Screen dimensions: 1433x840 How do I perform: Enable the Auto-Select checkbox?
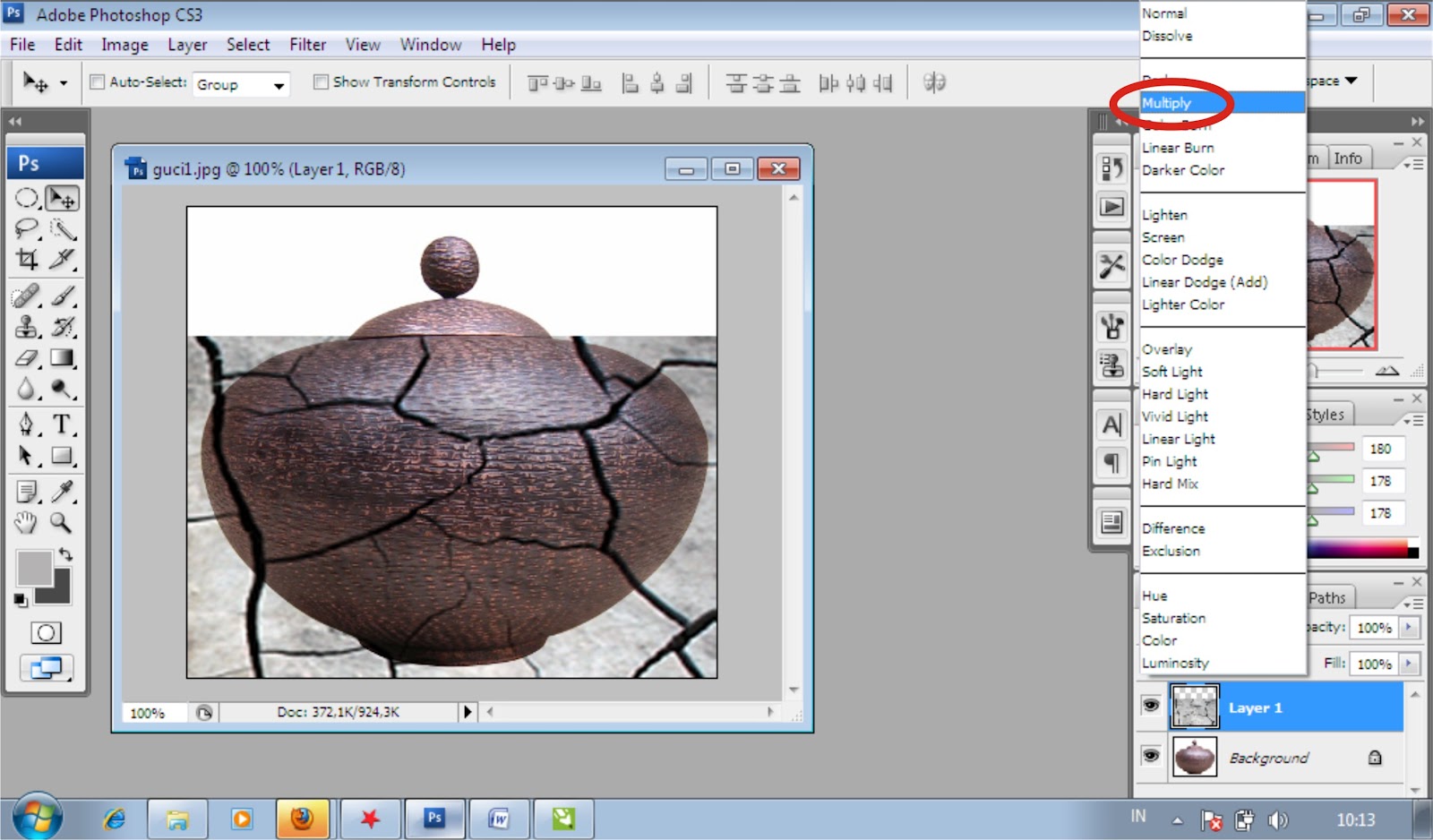click(98, 82)
